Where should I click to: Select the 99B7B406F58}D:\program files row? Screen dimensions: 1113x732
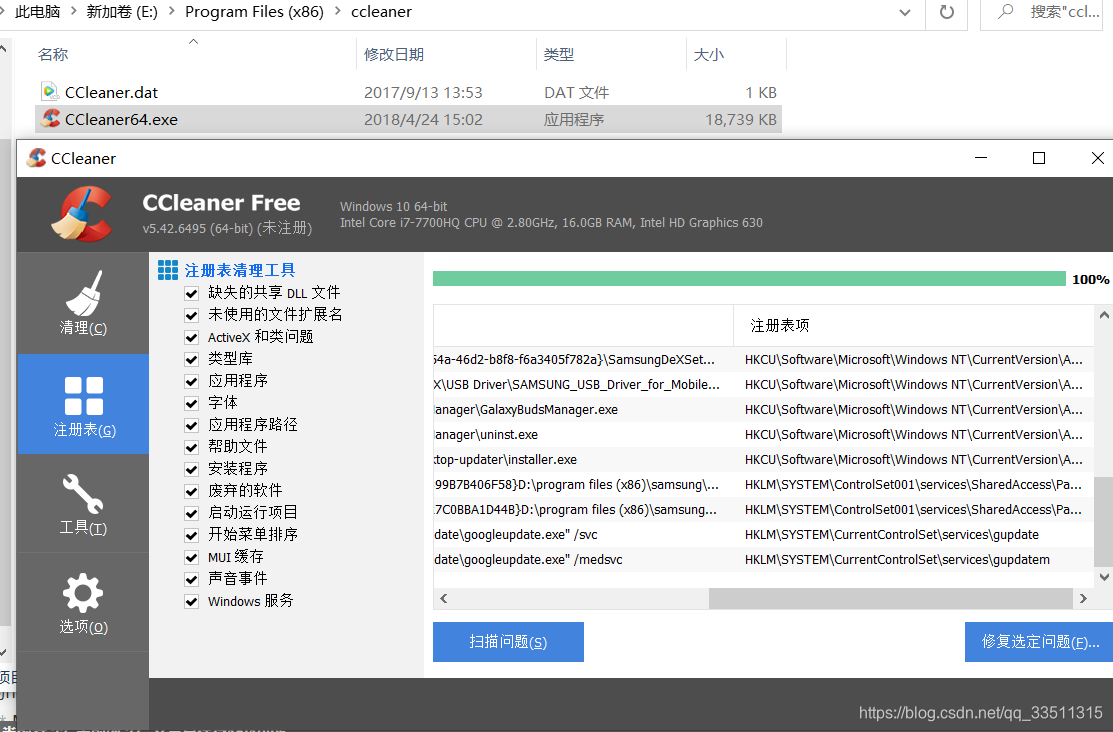tap(763, 484)
